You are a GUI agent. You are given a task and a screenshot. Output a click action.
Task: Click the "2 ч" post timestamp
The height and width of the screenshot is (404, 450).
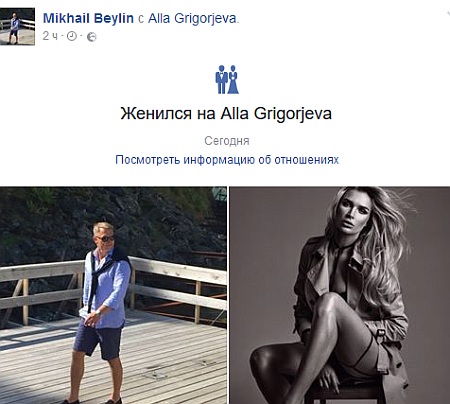point(50,36)
